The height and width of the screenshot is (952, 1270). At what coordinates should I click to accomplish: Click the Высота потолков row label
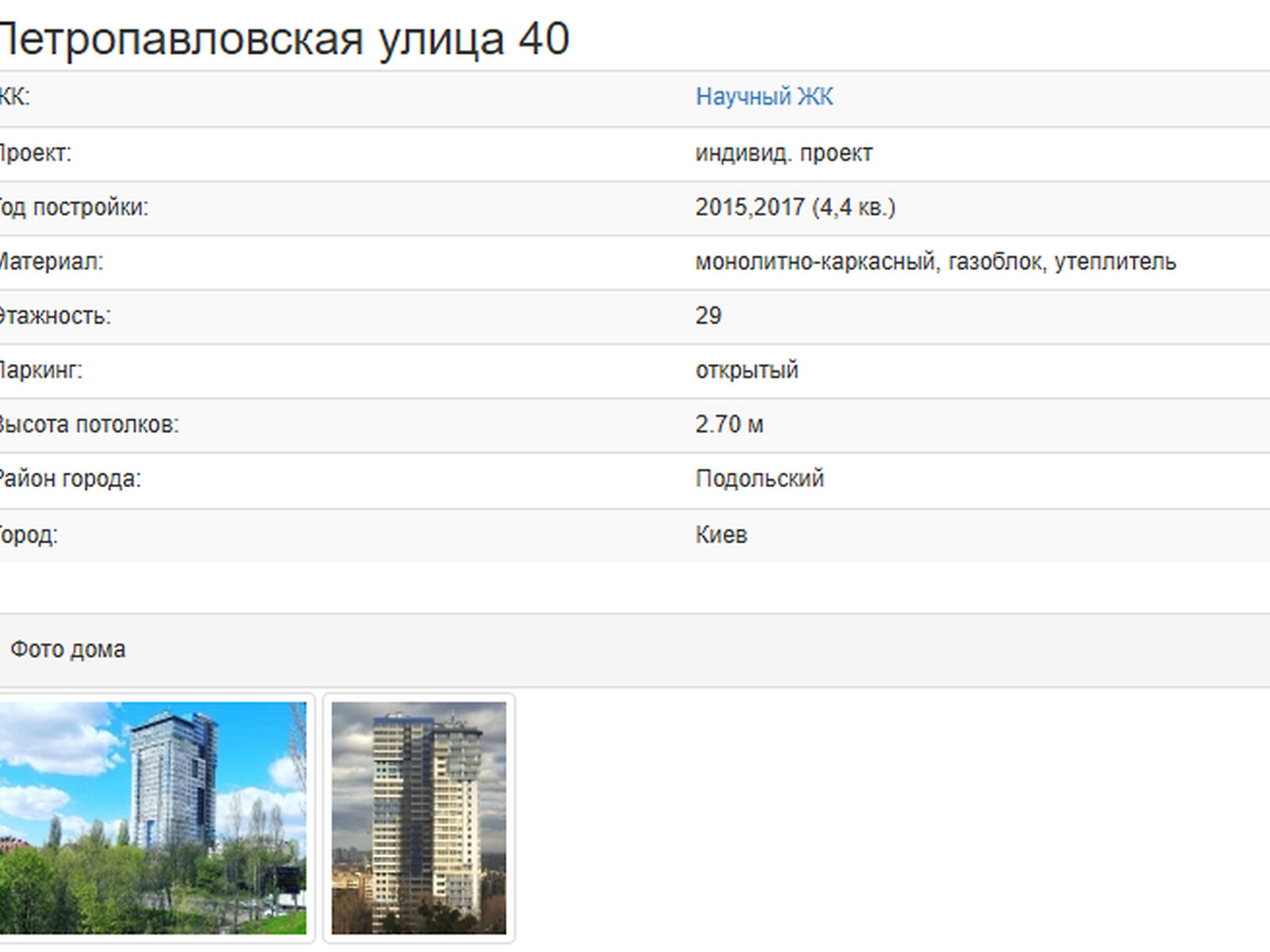89,424
